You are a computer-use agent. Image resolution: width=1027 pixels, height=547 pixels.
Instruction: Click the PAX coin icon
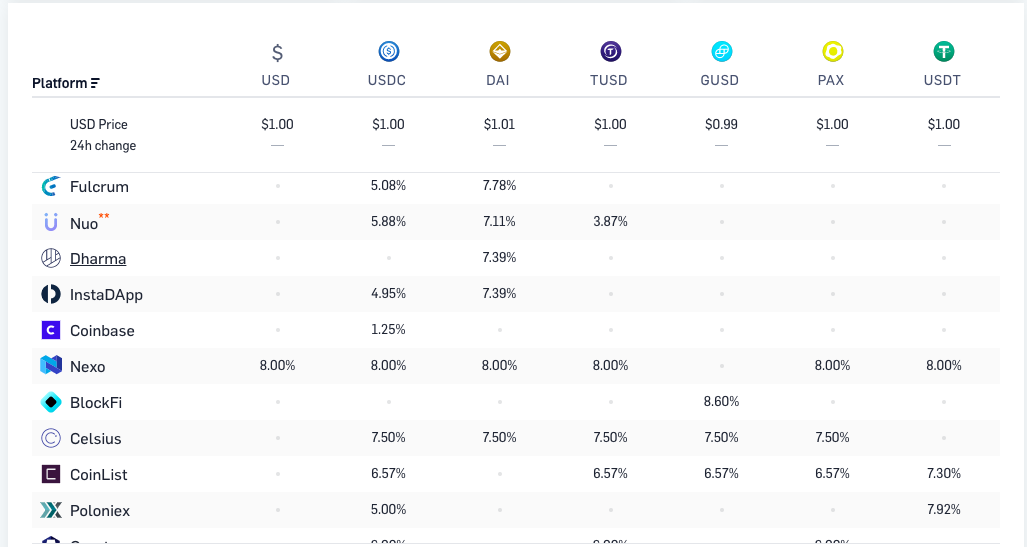coord(832,51)
